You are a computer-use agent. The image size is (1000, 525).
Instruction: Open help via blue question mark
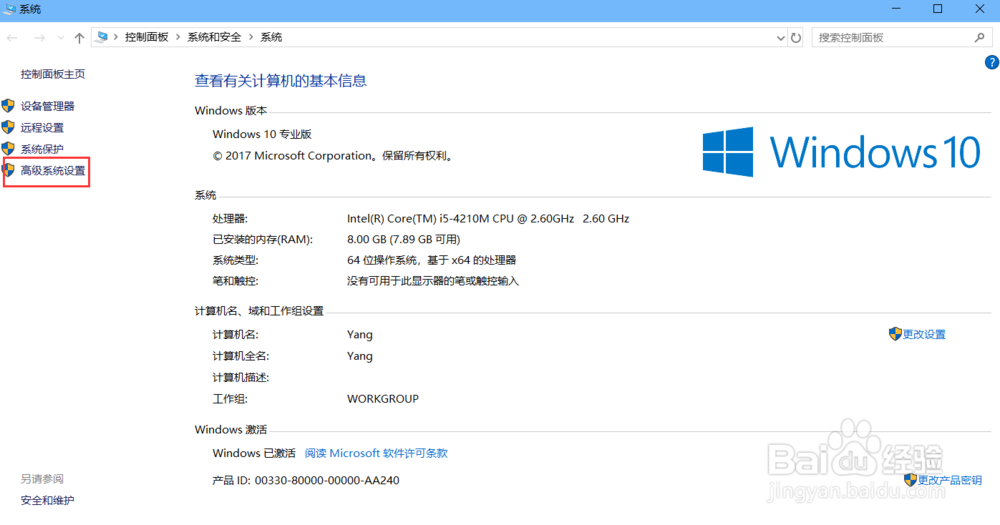pyautogui.click(x=992, y=62)
